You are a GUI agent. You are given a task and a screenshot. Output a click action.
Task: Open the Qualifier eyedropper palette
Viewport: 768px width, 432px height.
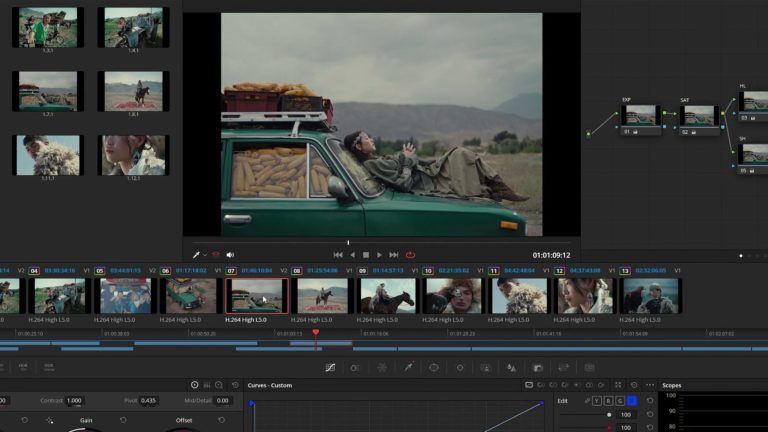tap(408, 367)
